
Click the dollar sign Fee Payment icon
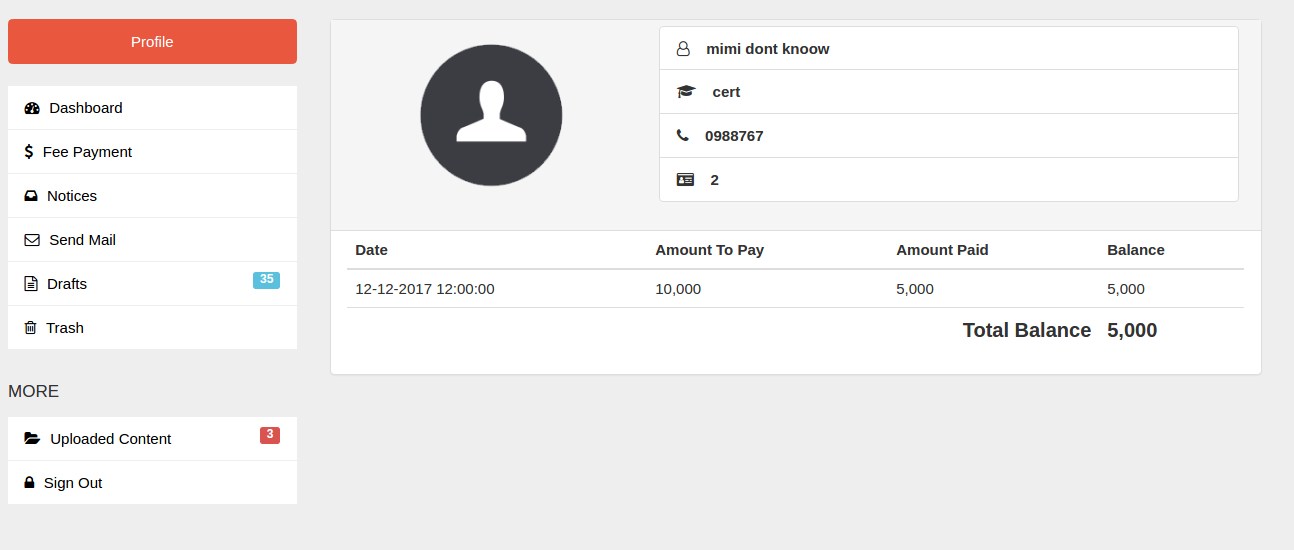pos(29,152)
